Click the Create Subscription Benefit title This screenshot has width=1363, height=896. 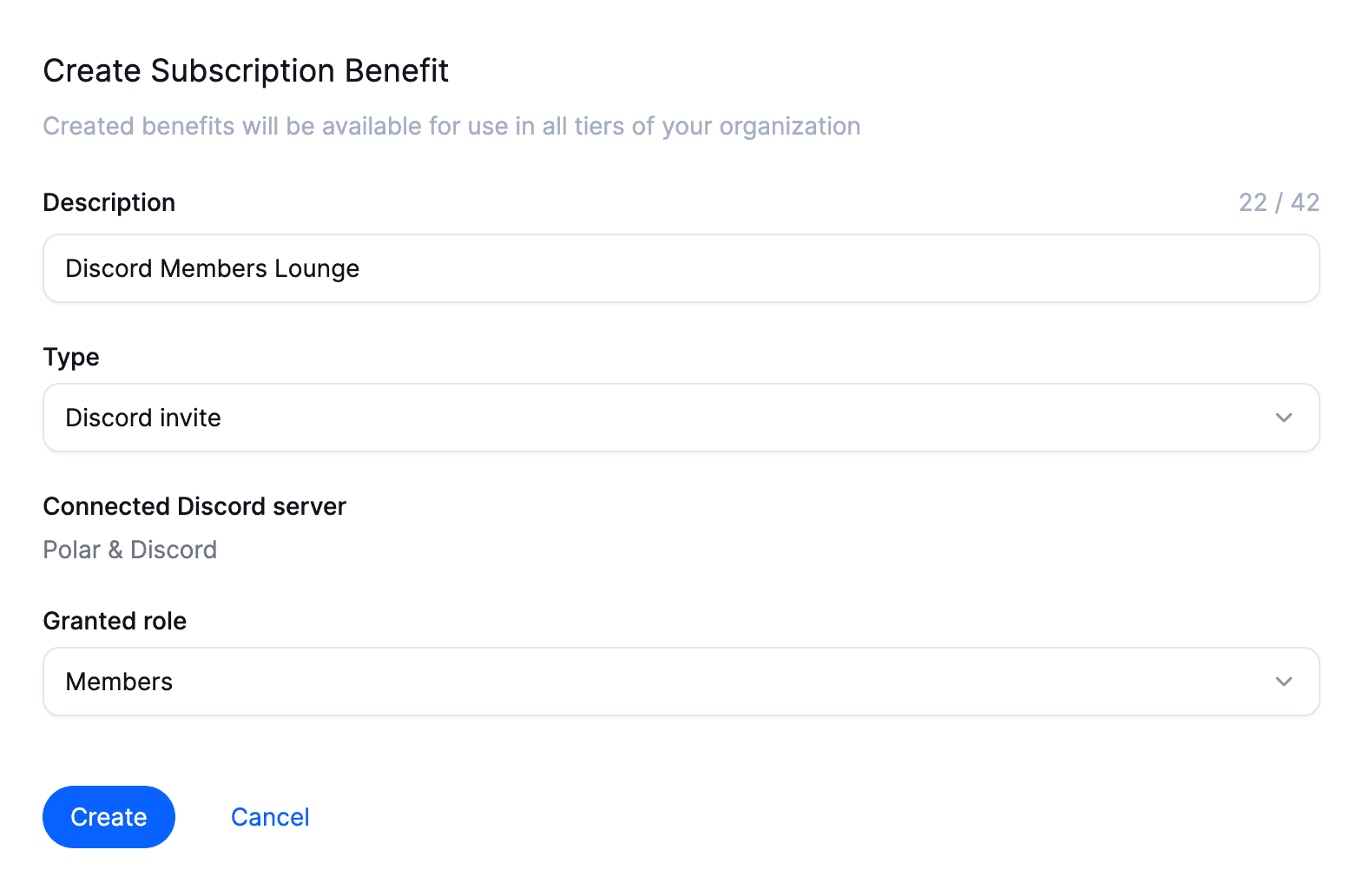point(246,70)
